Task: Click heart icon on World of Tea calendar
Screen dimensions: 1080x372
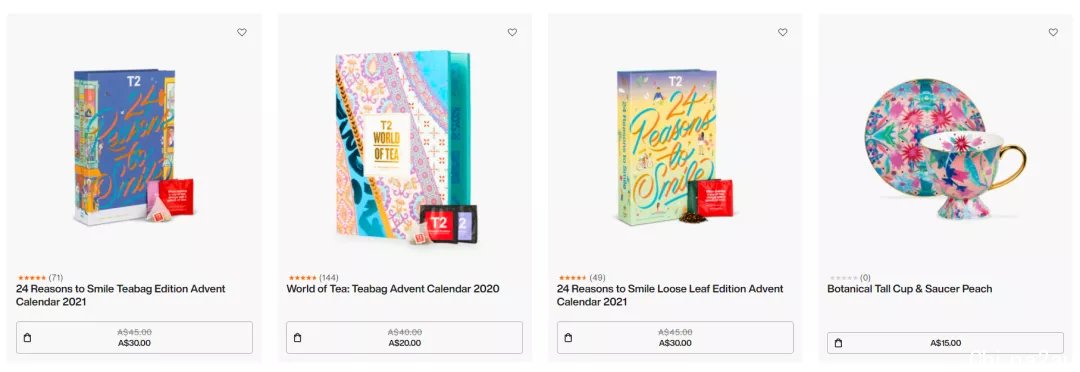Action: (512, 32)
